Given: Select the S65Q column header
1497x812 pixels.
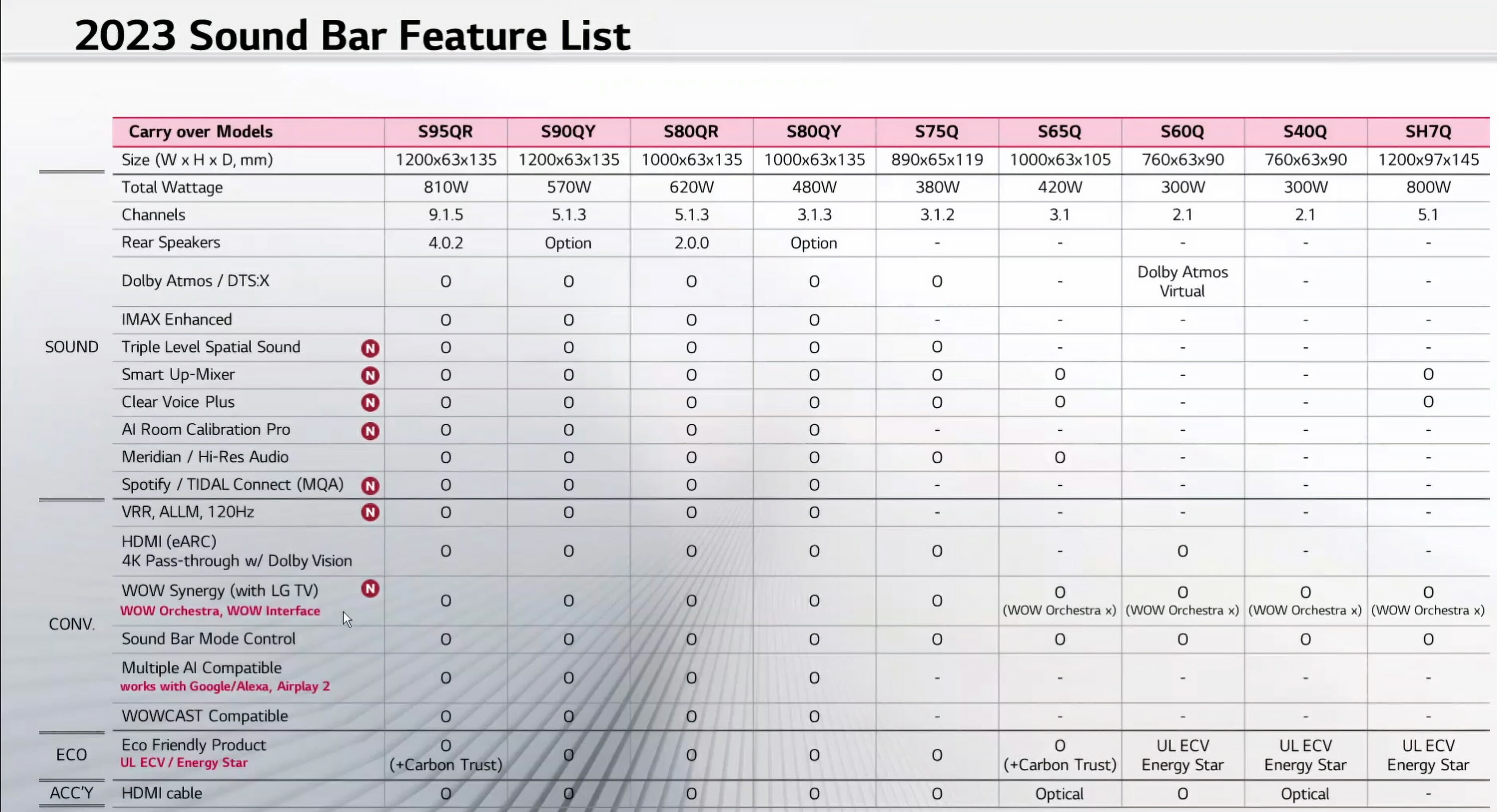Looking at the screenshot, I should [1059, 131].
